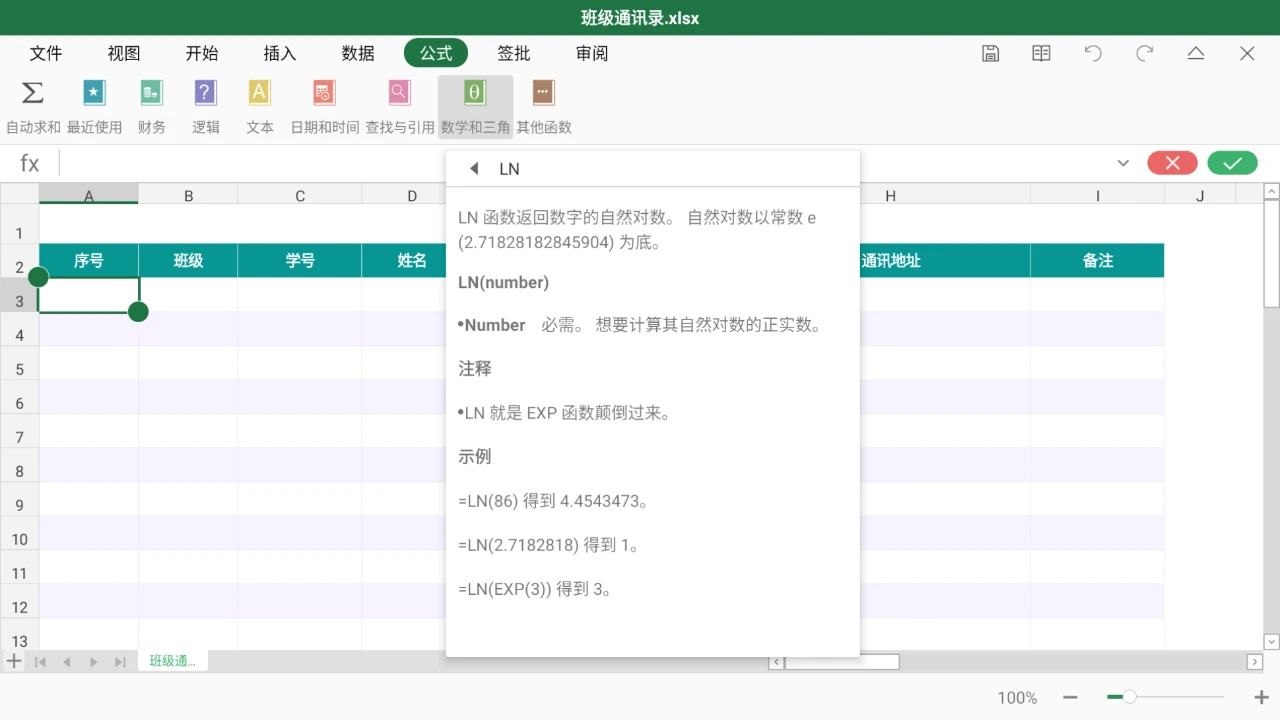Click the horizontal scrollbar thumb

click(x=842, y=662)
